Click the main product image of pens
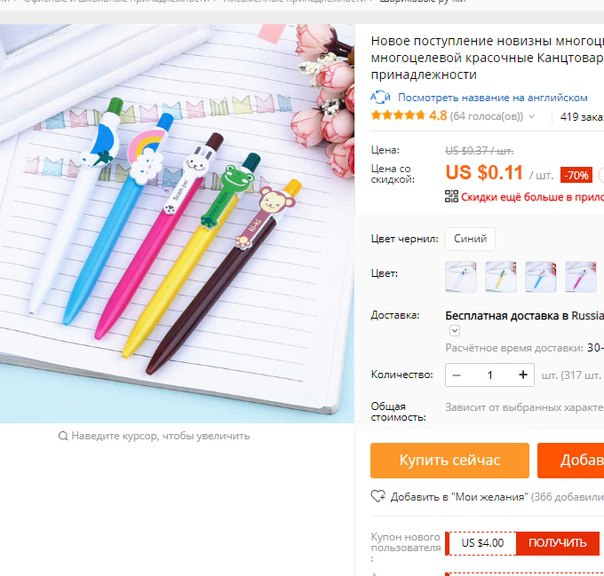Screen dimensions: 604x576 [177, 223]
